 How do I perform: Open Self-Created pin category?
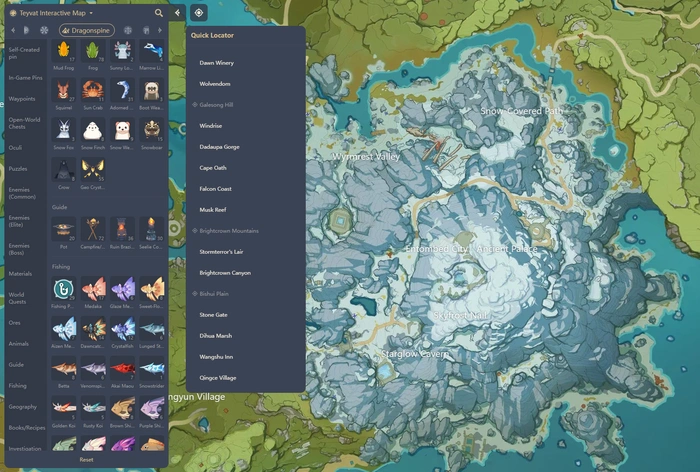click(24, 53)
